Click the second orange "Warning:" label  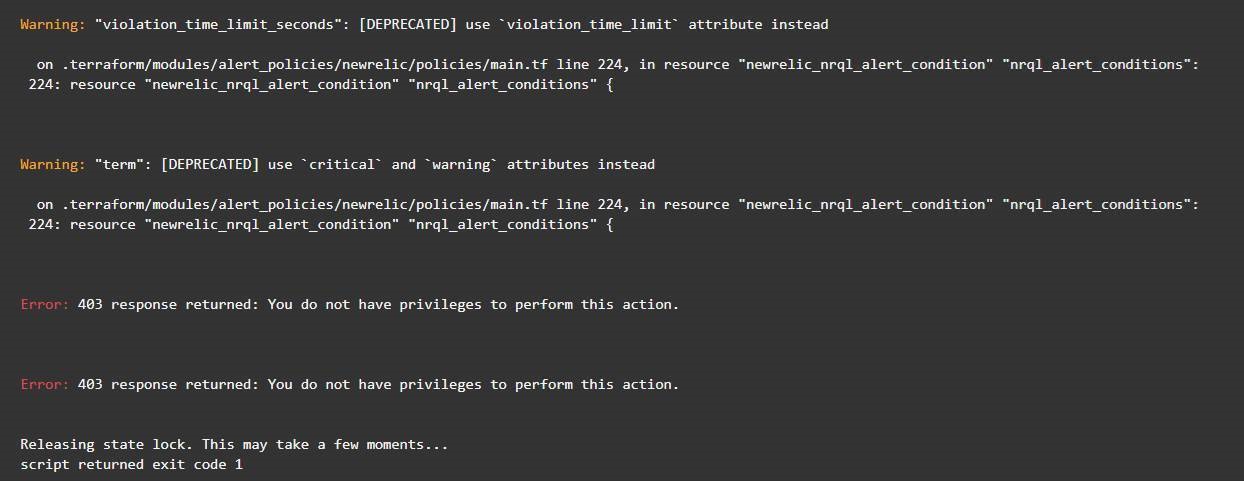(53, 164)
